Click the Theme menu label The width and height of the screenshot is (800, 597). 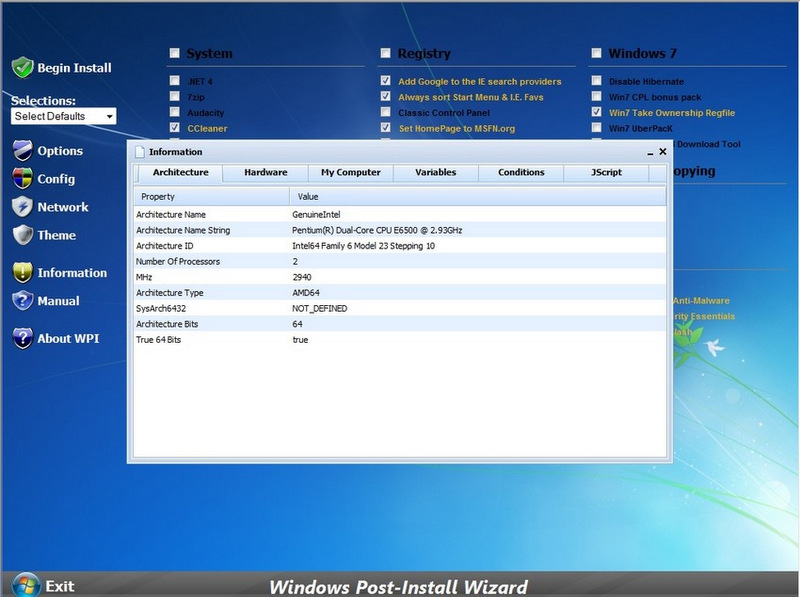coord(57,235)
